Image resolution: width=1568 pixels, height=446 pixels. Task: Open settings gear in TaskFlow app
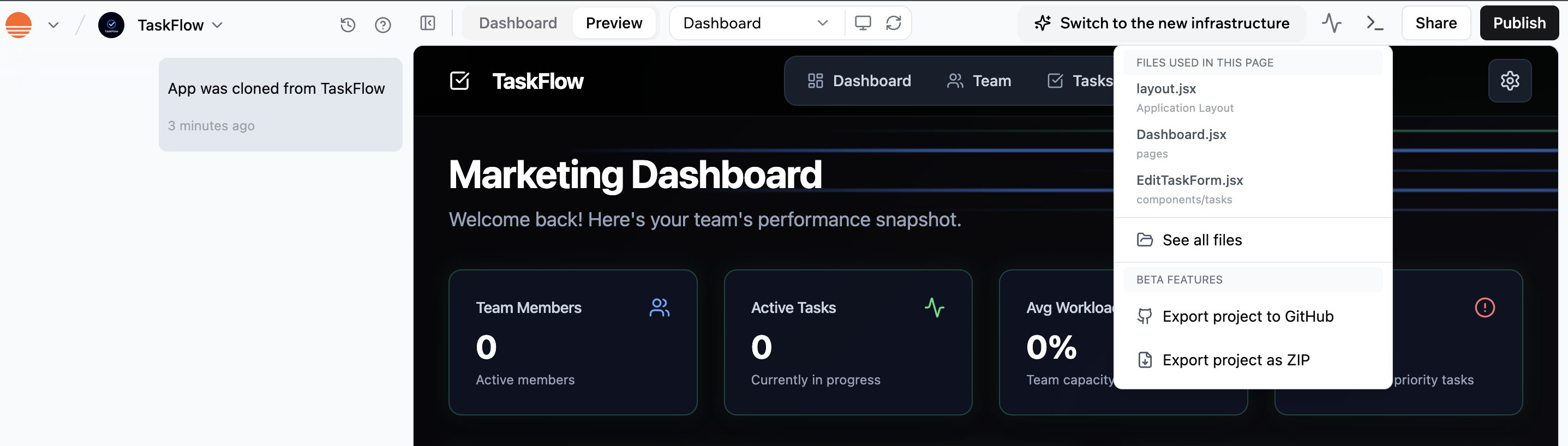click(x=1510, y=81)
